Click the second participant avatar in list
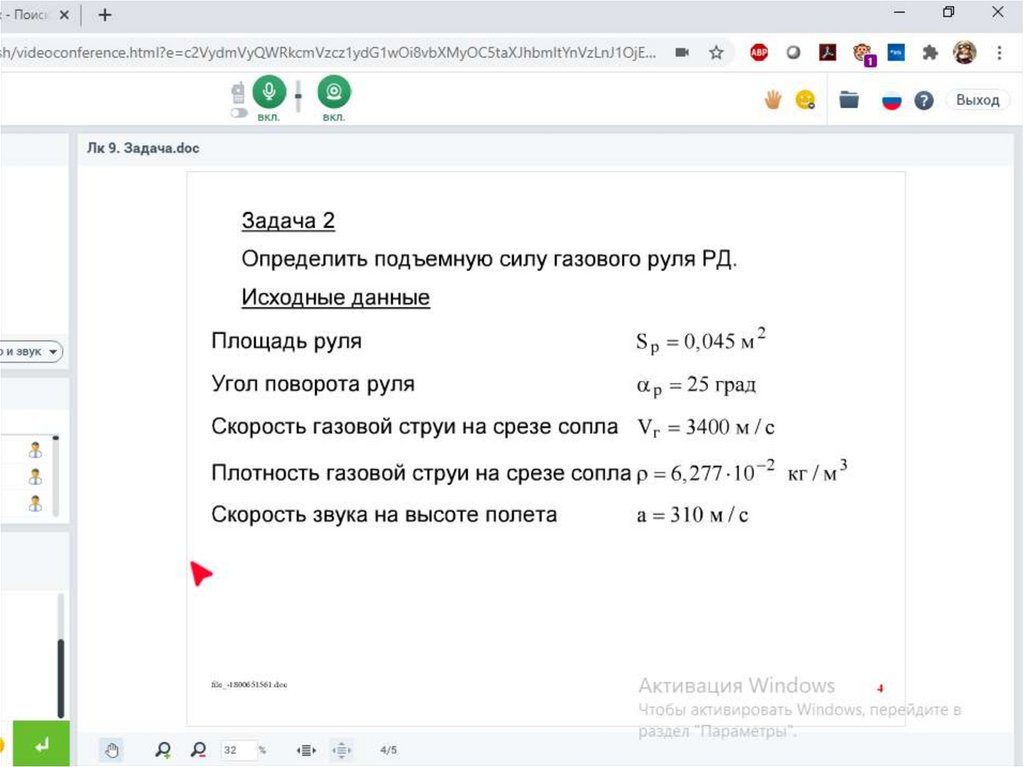Image resolution: width=1024 pixels, height=767 pixels. point(35,476)
